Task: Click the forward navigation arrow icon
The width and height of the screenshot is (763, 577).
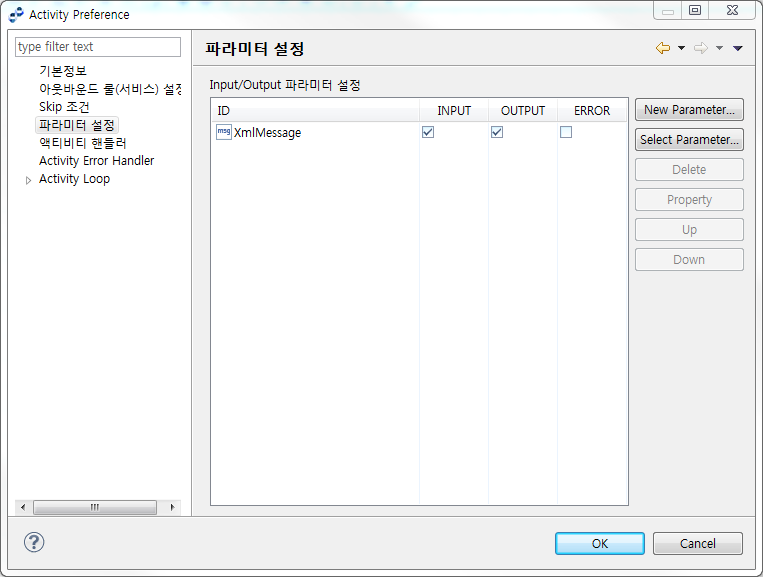Action: [701, 48]
